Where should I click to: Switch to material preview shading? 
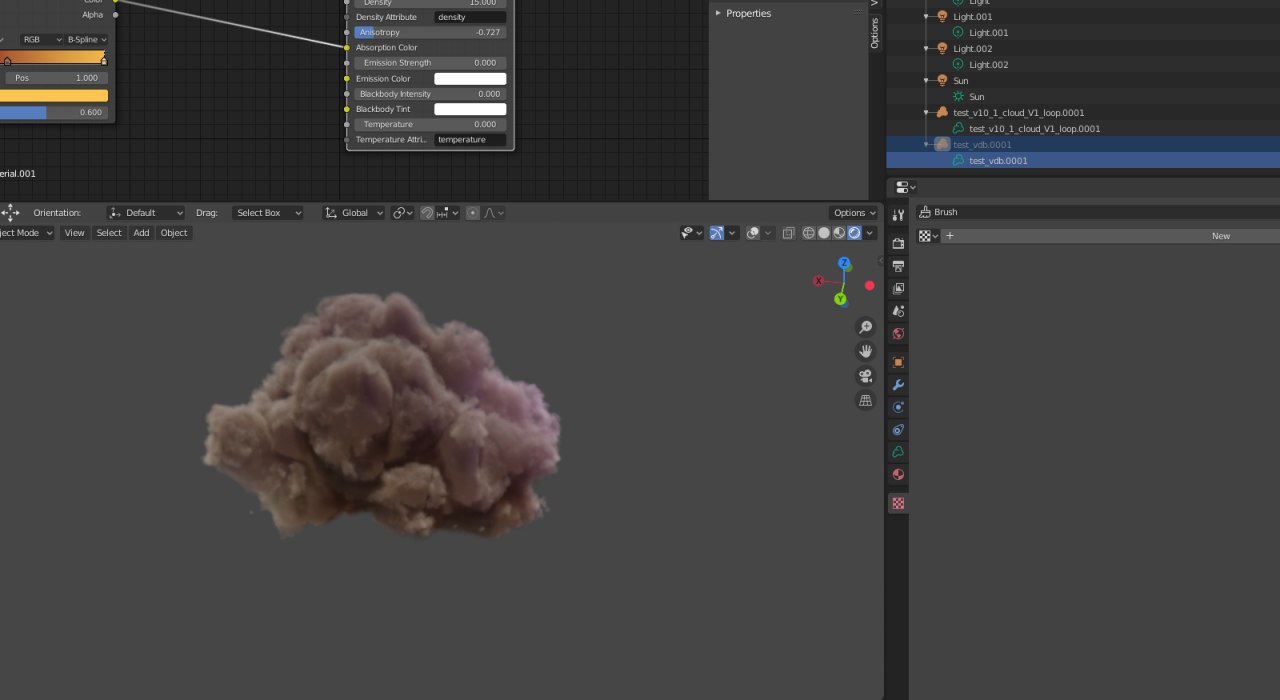click(839, 233)
